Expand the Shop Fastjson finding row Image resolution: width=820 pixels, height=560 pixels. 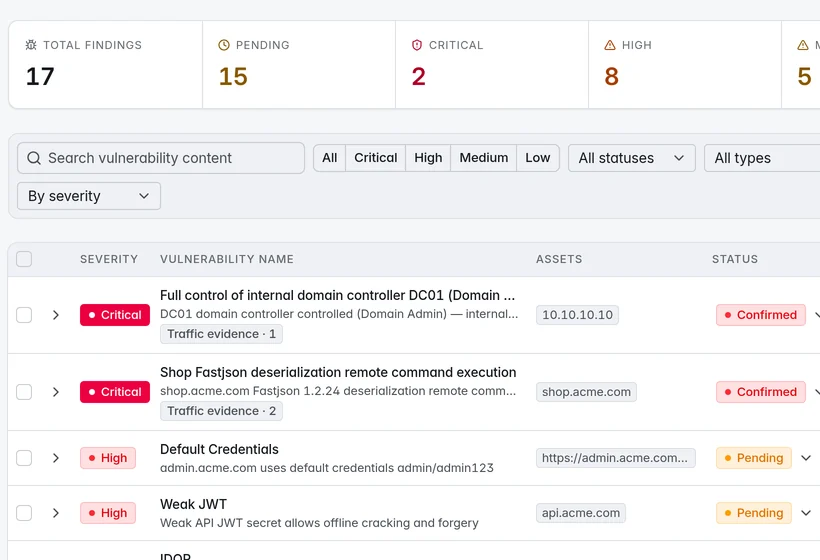(x=55, y=392)
